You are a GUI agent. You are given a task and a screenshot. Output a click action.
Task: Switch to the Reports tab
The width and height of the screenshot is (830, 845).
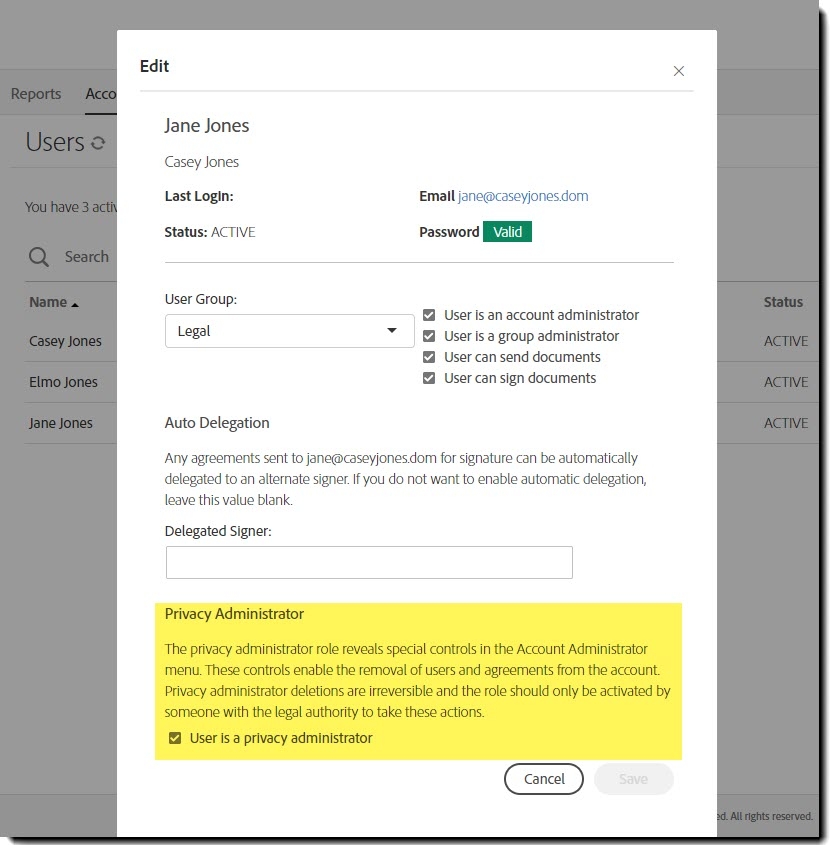35,93
